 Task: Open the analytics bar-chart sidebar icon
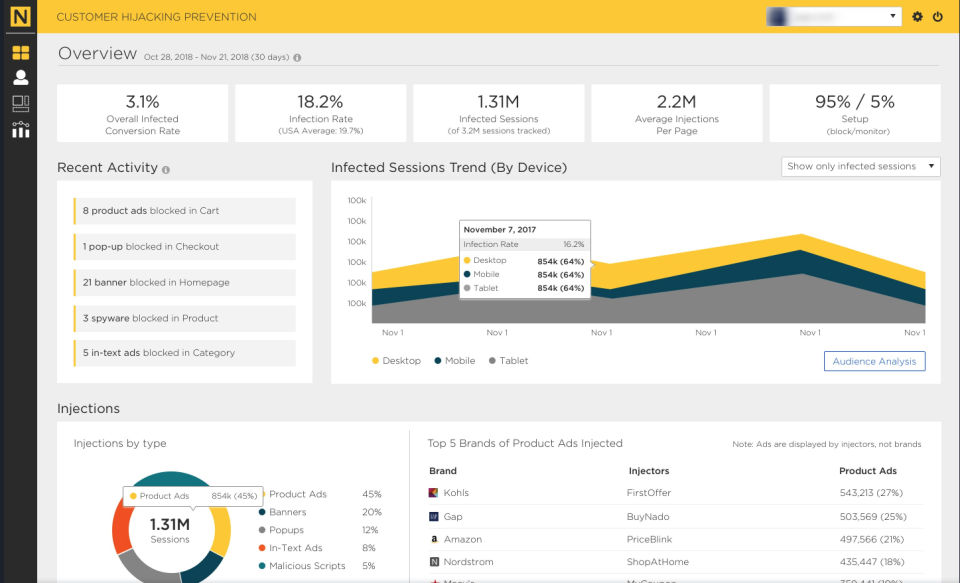click(x=21, y=129)
